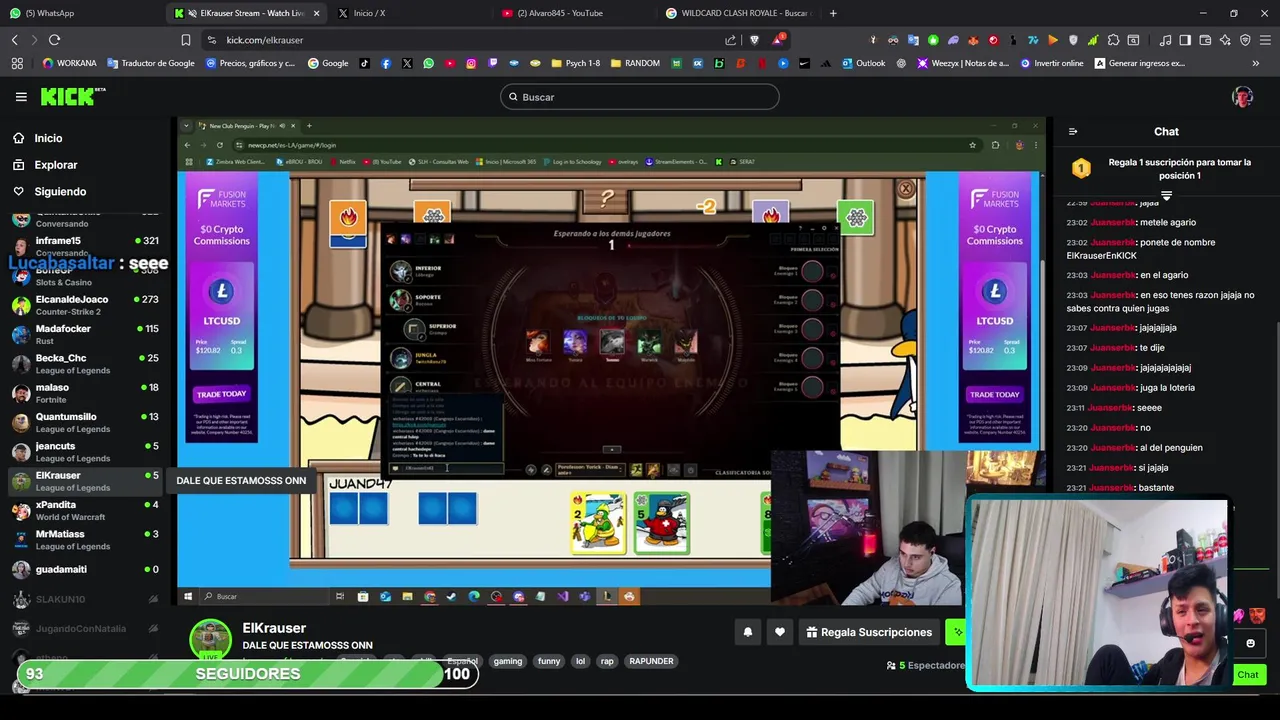Open a new browser tab

833,13
